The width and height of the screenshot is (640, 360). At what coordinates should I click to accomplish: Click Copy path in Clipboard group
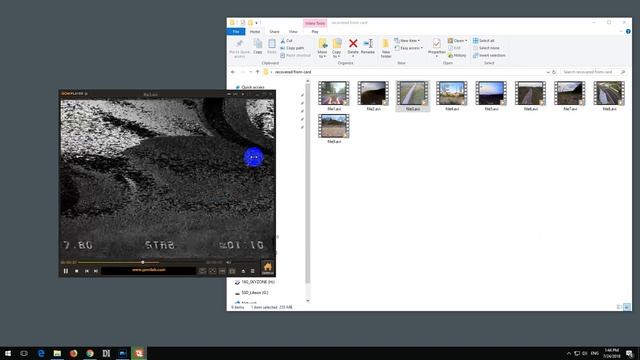(292, 48)
